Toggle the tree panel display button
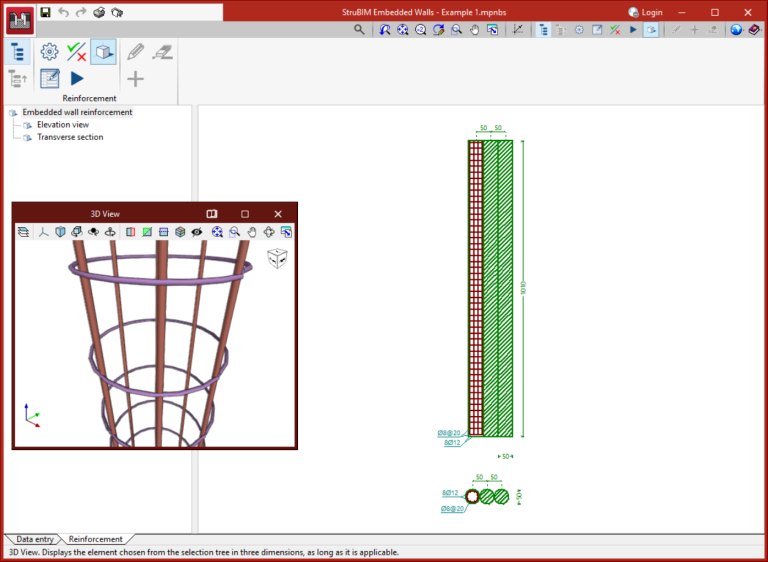 point(18,52)
